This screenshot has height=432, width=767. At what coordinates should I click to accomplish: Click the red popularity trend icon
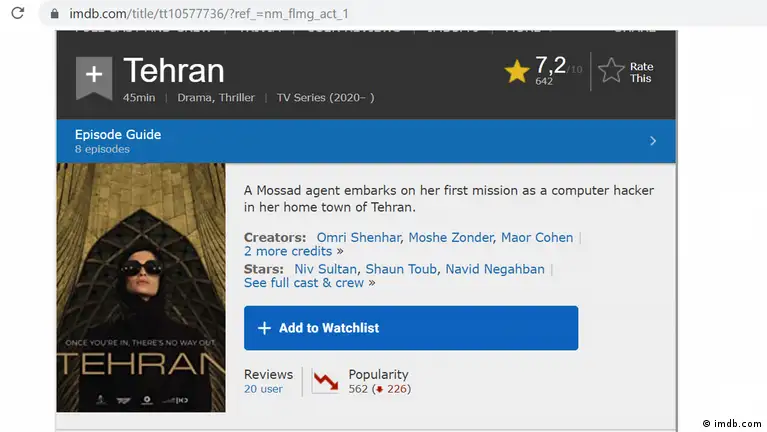[325, 382]
